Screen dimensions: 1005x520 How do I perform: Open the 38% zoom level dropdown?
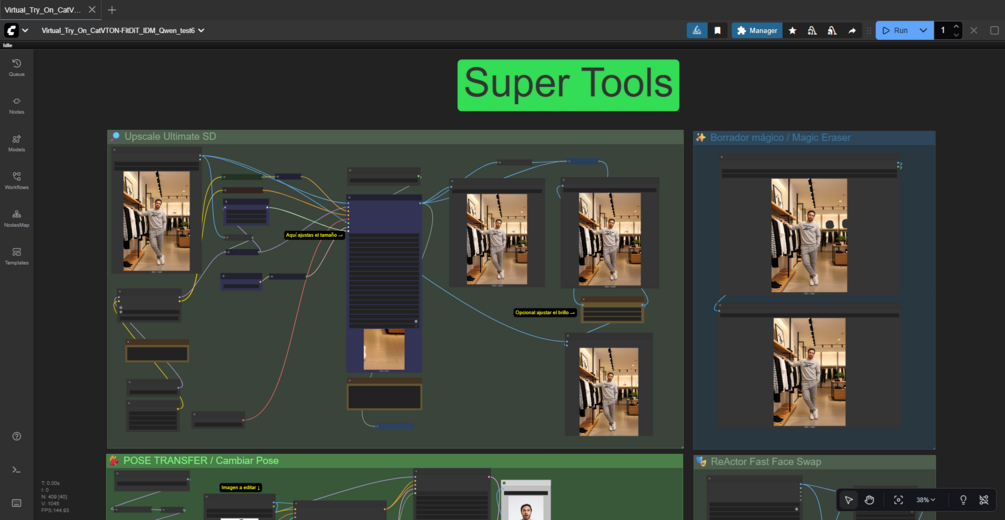[x=926, y=499]
